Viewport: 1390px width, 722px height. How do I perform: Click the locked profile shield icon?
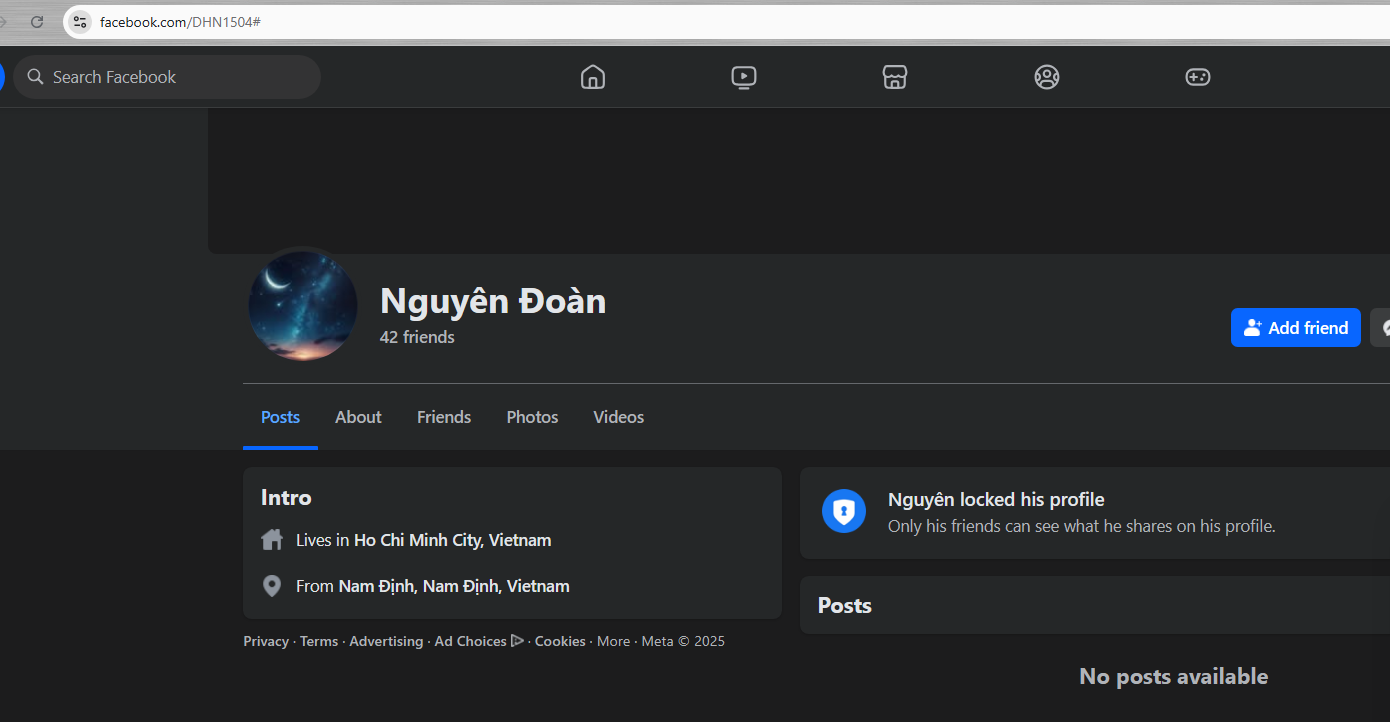pyautogui.click(x=844, y=511)
